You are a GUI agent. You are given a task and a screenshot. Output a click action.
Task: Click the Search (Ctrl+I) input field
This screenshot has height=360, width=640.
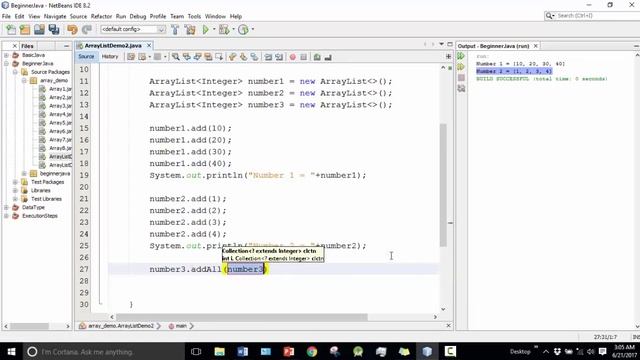click(597, 16)
